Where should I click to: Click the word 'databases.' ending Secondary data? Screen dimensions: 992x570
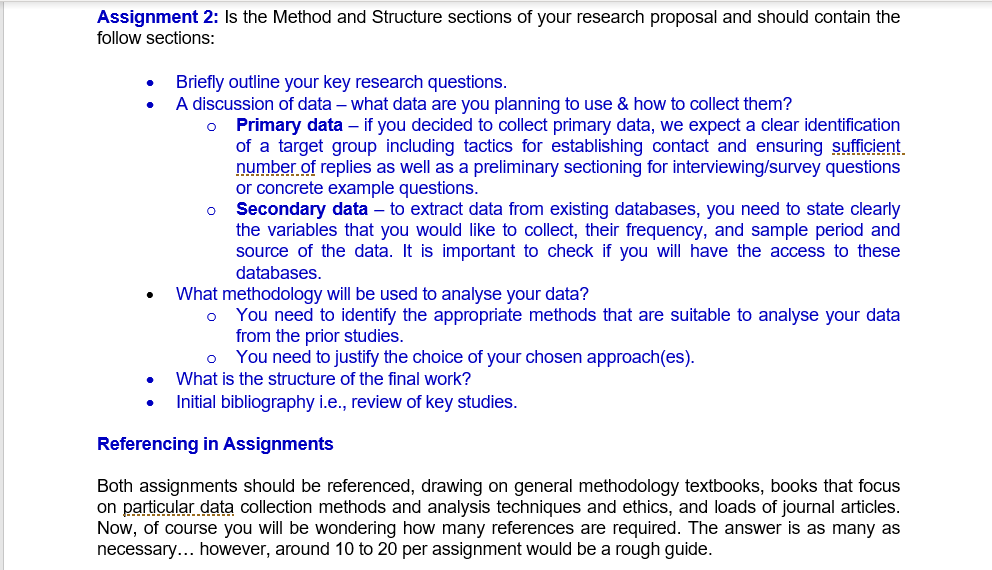pos(279,273)
